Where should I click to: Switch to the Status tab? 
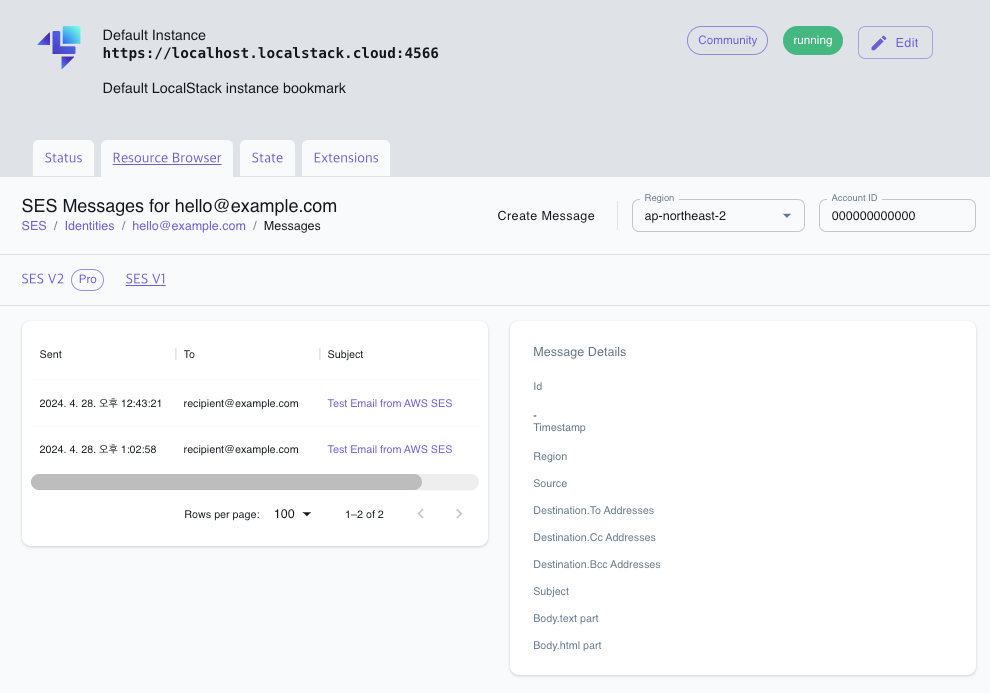[x=63, y=158]
